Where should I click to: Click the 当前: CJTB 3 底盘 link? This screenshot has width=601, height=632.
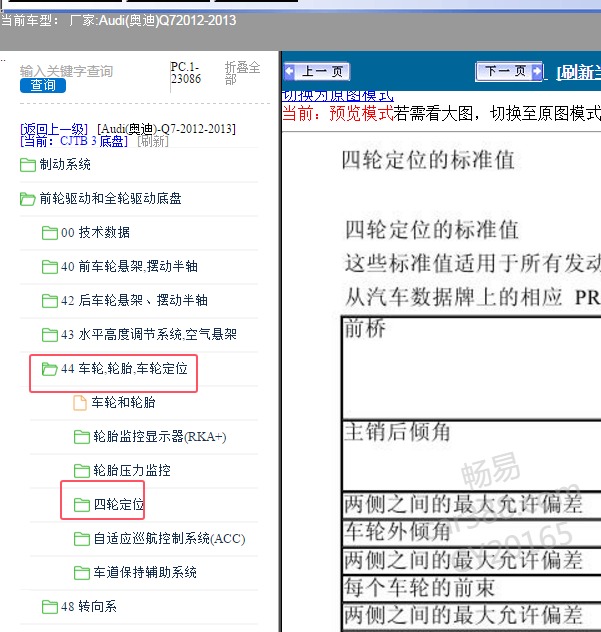pyautogui.click(x=74, y=141)
